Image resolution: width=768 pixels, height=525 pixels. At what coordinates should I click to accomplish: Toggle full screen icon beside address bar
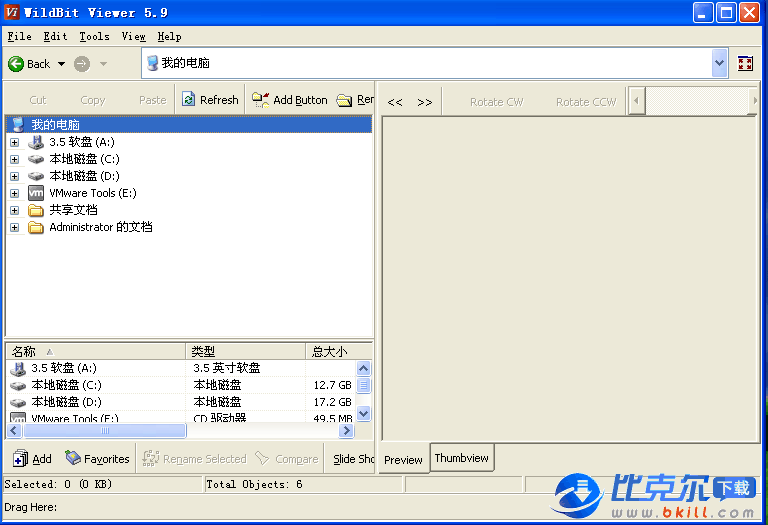click(745, 63)
